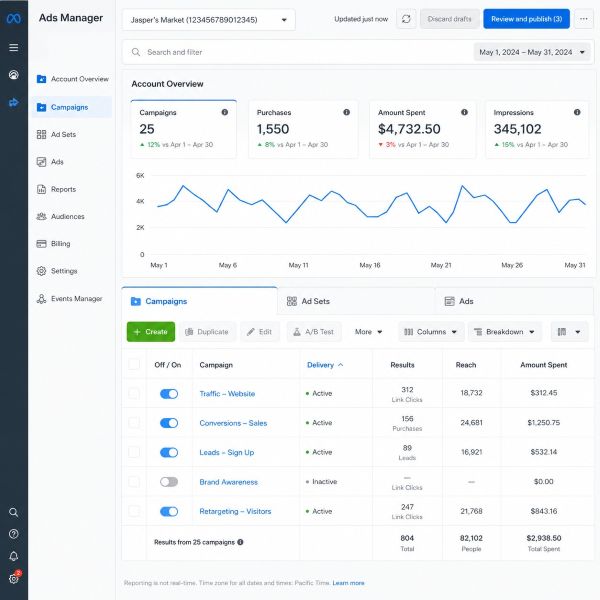Click info icon on Impressions card
This screenshot has width=600, height=600.
pyautogui.click(x=577, y=112)
